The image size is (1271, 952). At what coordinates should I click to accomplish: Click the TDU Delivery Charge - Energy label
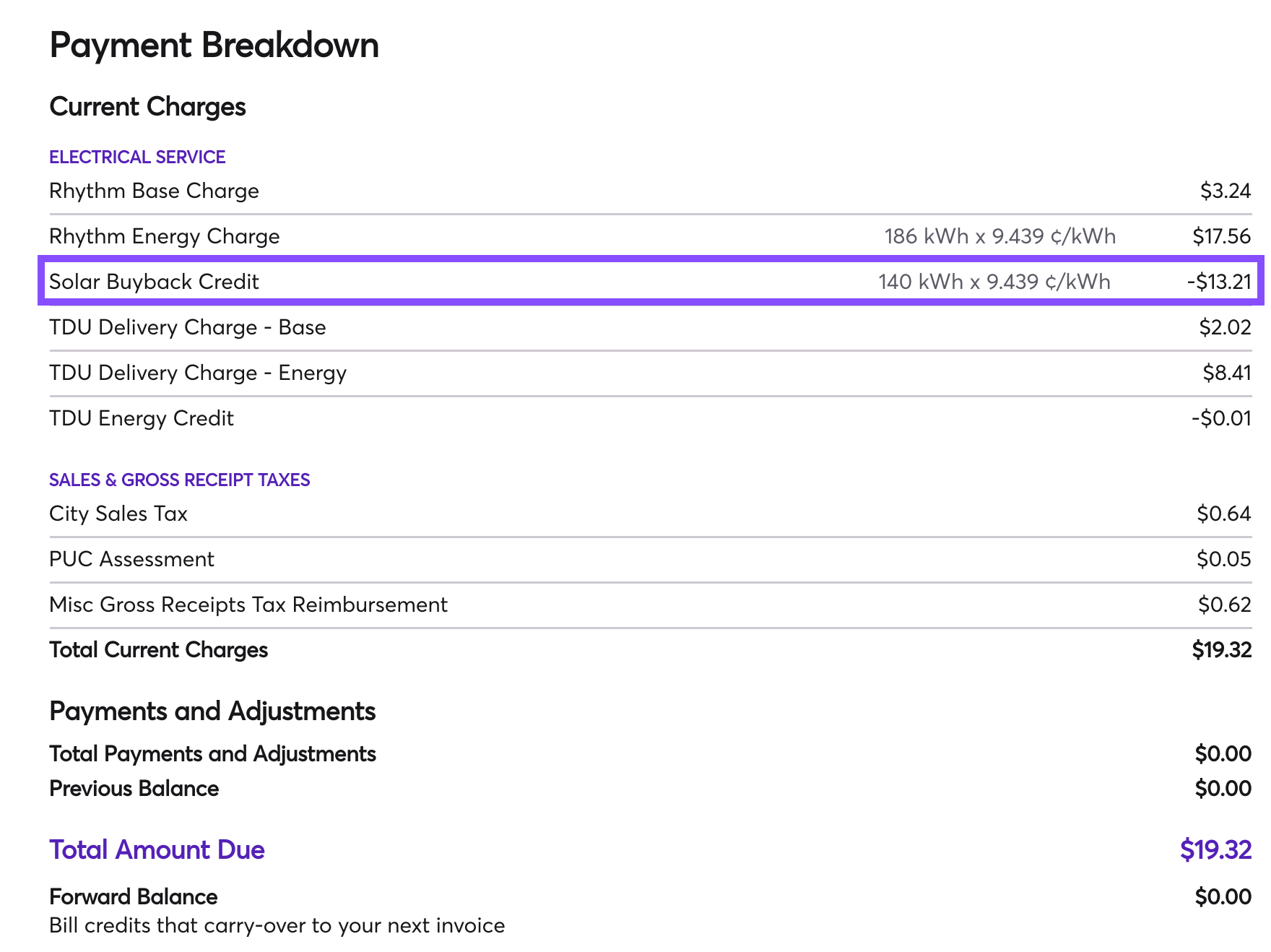(x=198, y=373)
